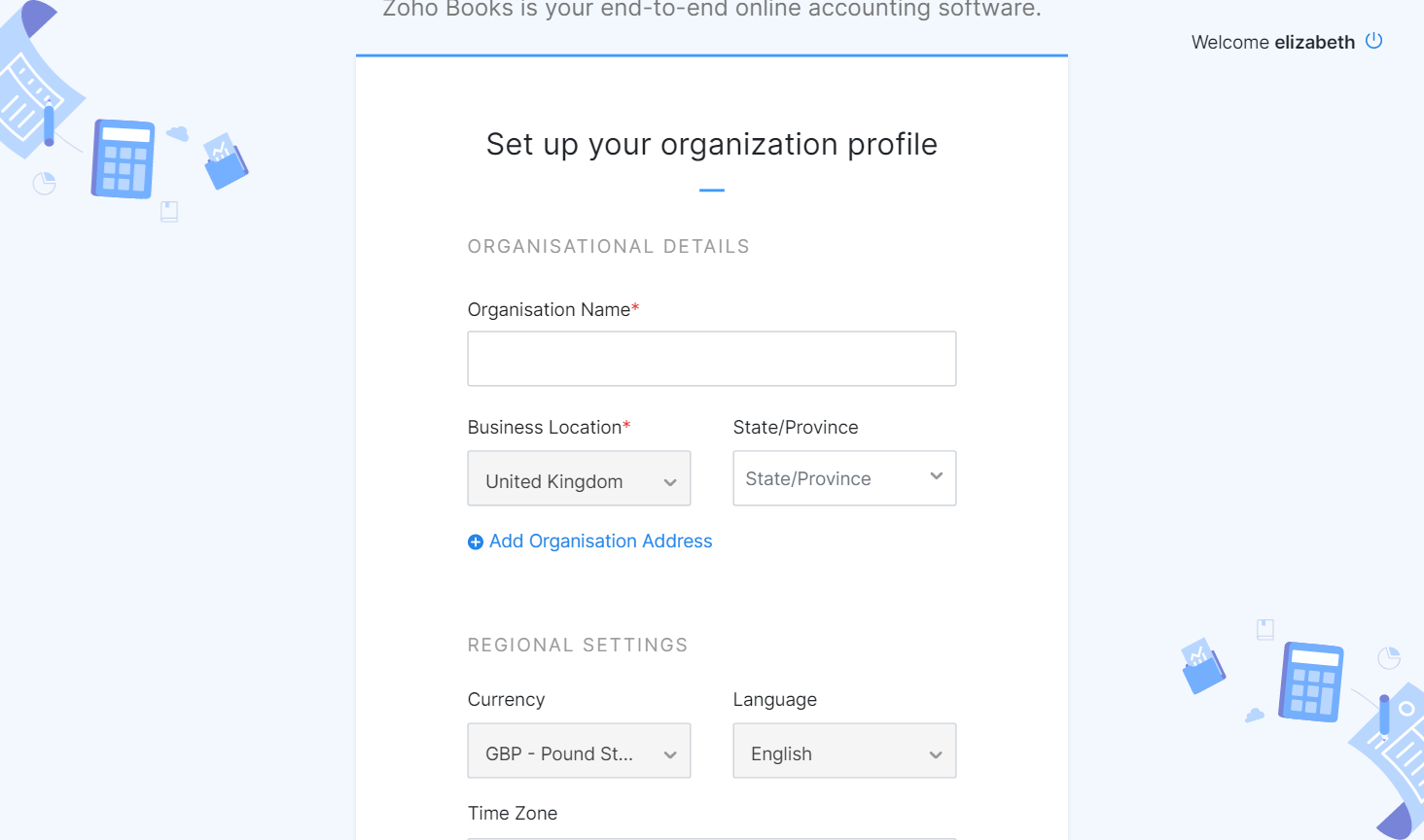The height and width of the screenshot is (840, 1424).
Task: Expand the State/Province dropdown
Action: coord(844,478)
